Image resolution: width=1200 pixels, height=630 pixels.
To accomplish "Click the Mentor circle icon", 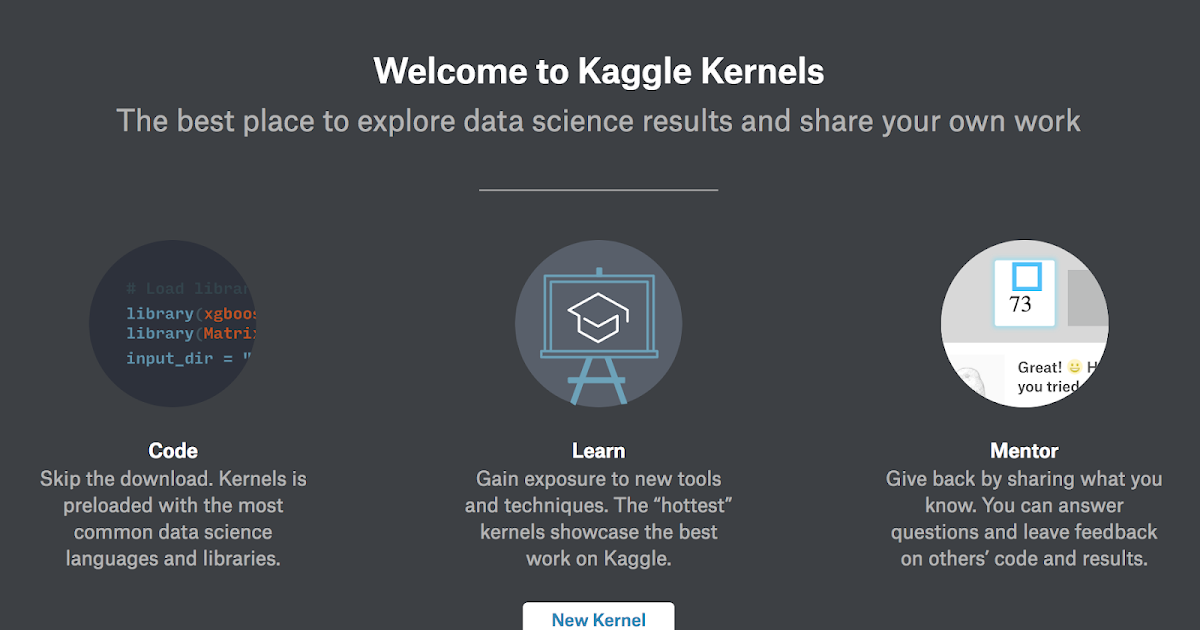I will (1024, 323).
